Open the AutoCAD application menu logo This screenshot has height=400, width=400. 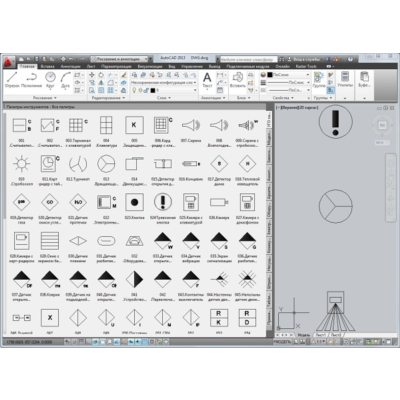pyautogui.click(x=8, y=61)
